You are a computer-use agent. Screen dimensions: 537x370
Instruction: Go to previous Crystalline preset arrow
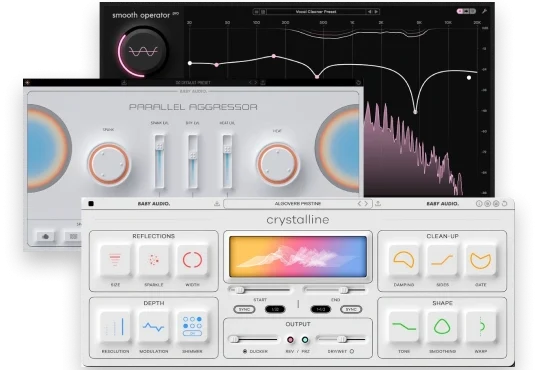pyautogui.click(x=359, y=204)
